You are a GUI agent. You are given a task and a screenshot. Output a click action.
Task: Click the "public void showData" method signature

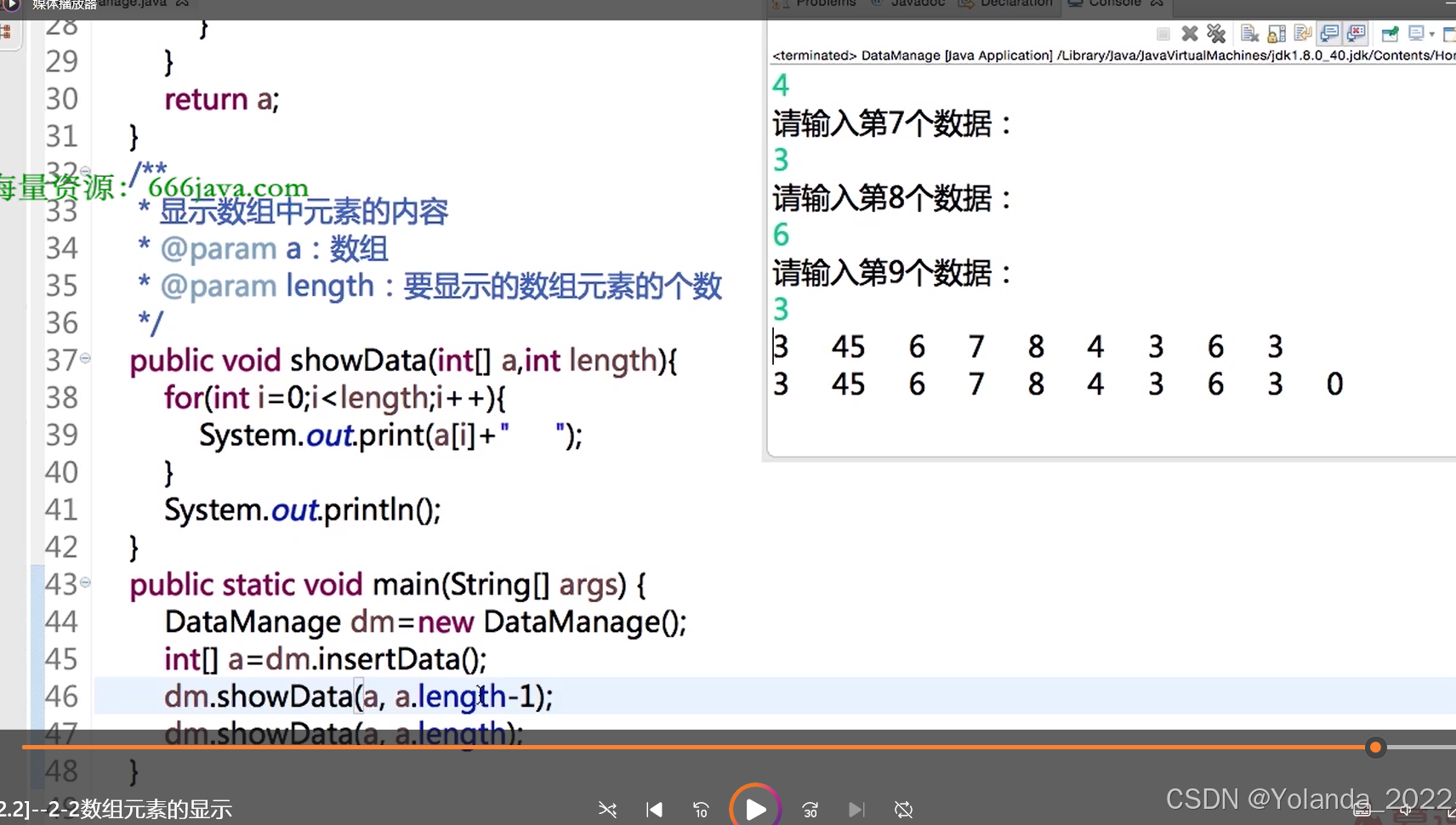(x=403, y=361)
